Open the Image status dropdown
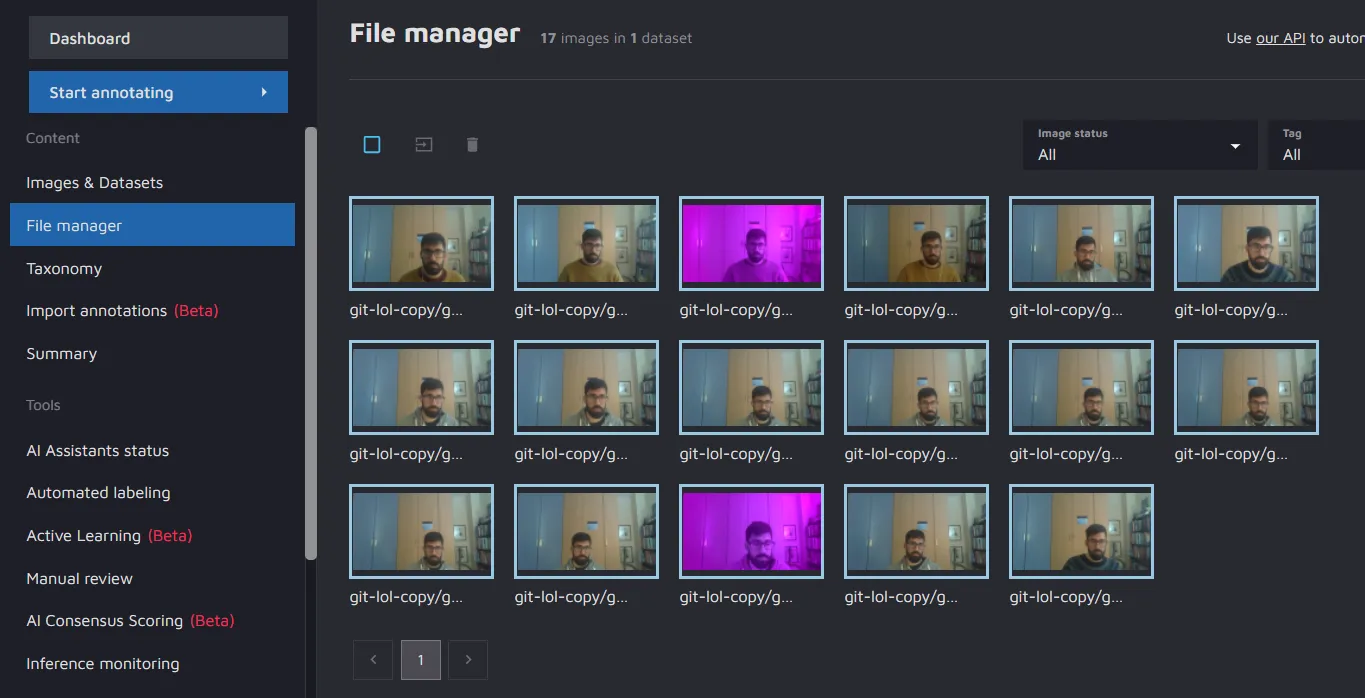 (x=1139, y=145)
